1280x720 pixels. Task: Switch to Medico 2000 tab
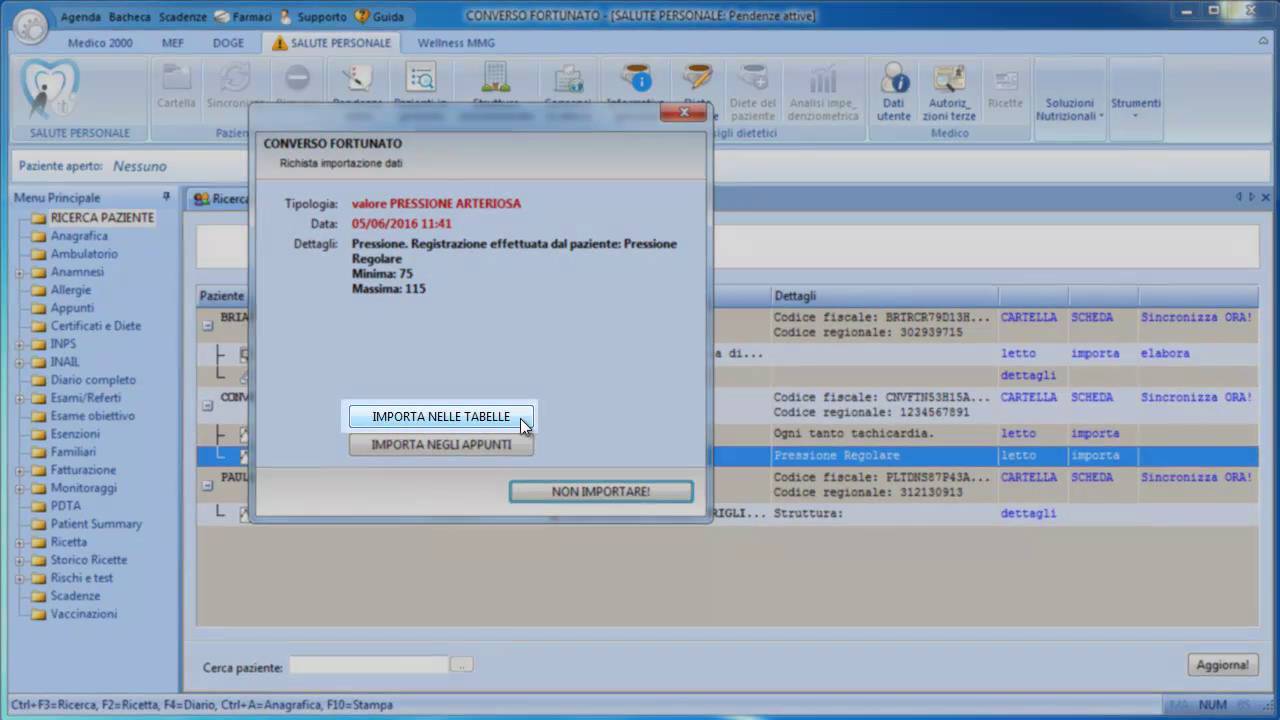(100, 43)
